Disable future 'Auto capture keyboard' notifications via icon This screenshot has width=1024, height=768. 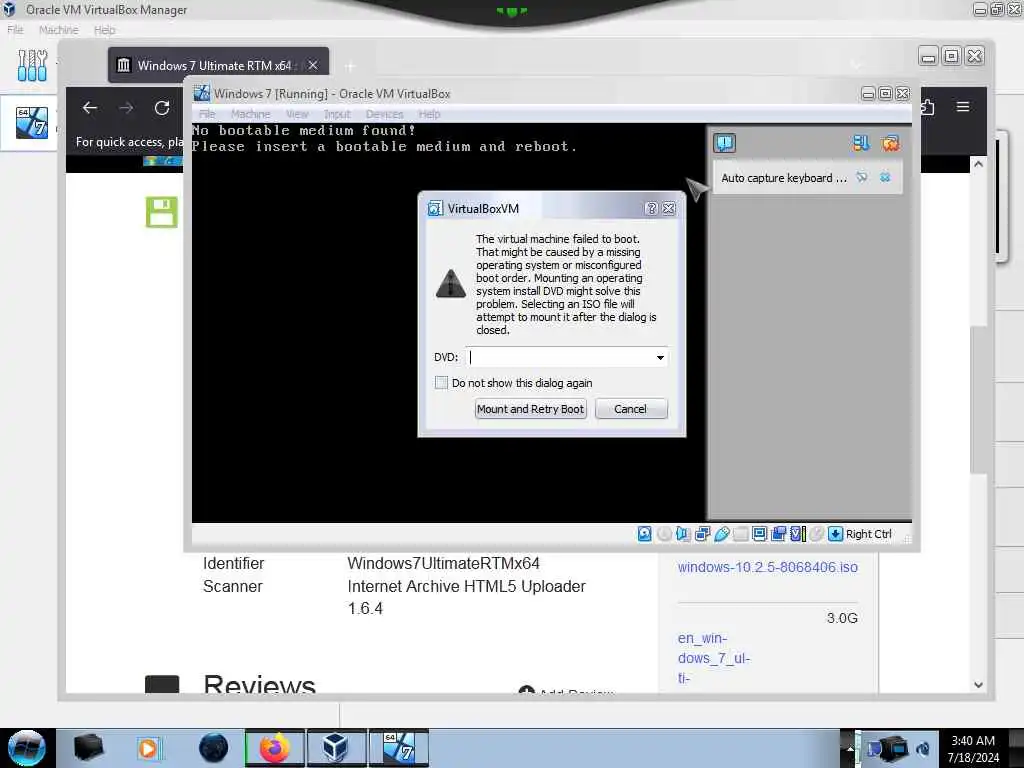click(862, 178)
